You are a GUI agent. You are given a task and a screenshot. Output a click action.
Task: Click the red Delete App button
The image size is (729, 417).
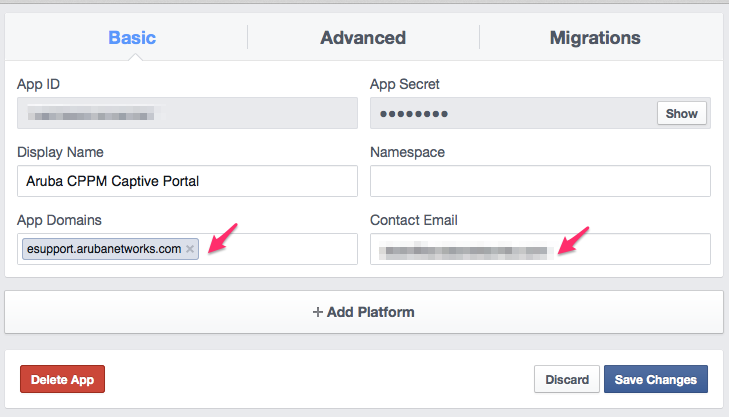click(x=62, y=379)
